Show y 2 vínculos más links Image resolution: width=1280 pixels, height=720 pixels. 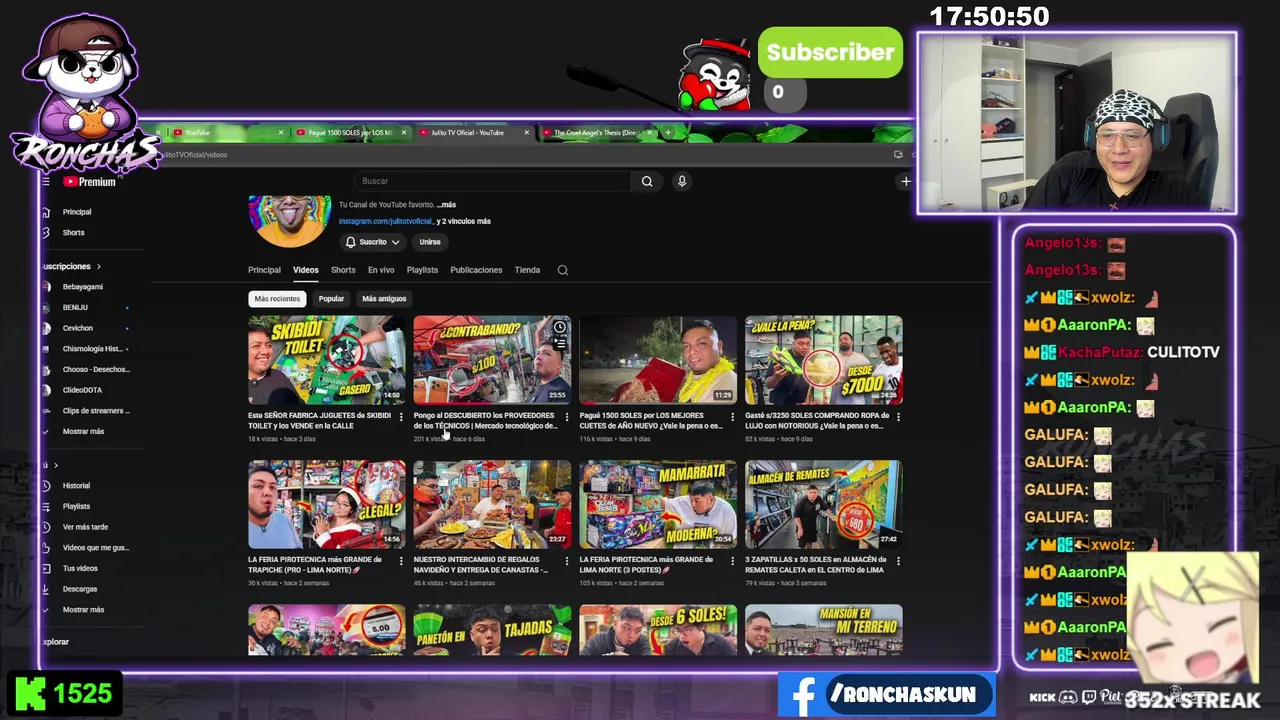pyautogui.click(x=465, y=221)
